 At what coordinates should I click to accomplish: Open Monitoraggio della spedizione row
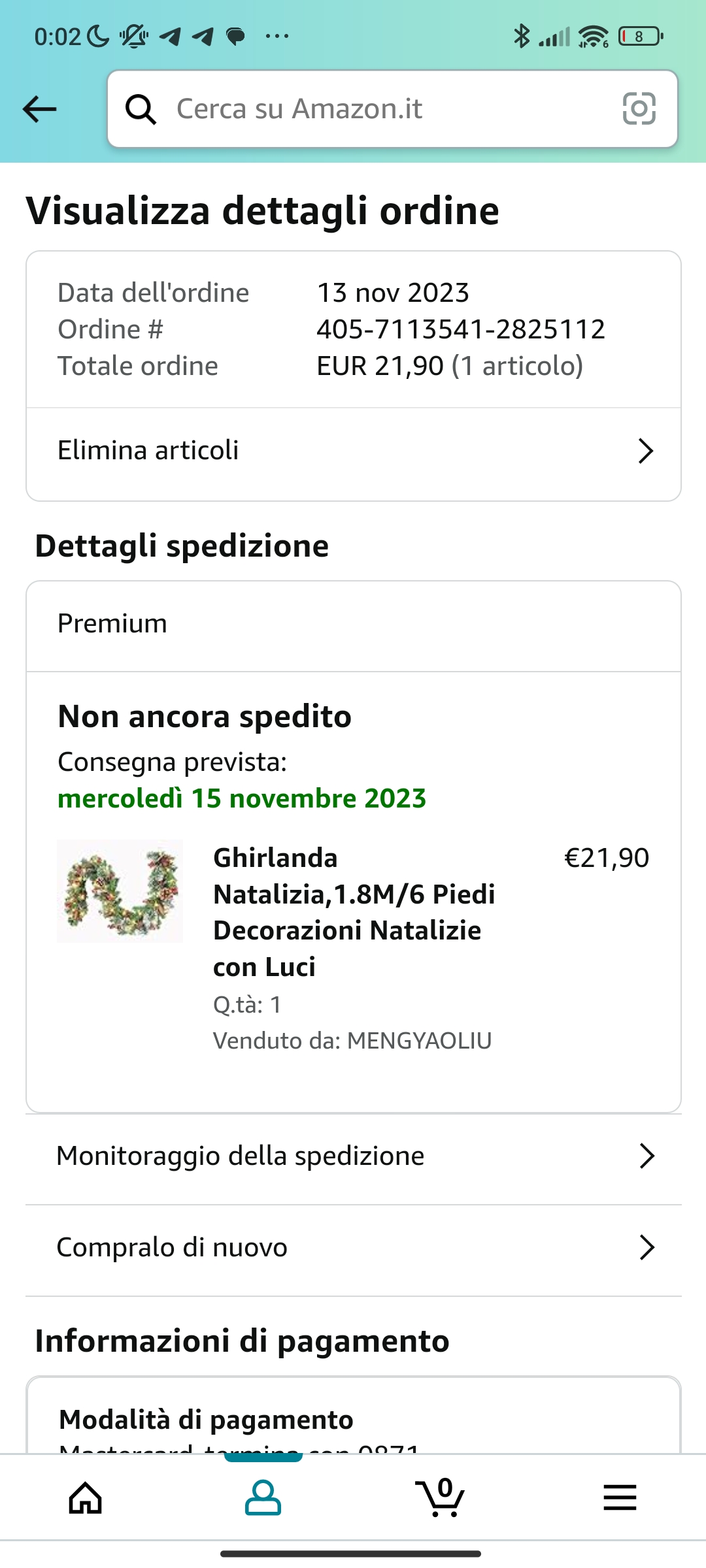tap(241, 1156)
